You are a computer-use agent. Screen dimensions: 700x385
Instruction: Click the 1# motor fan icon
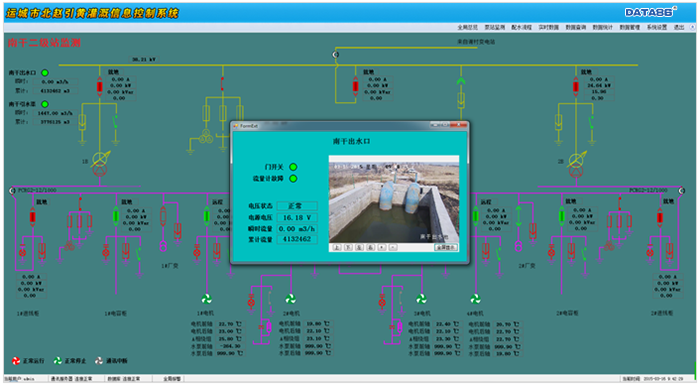(x=206, y=299)
